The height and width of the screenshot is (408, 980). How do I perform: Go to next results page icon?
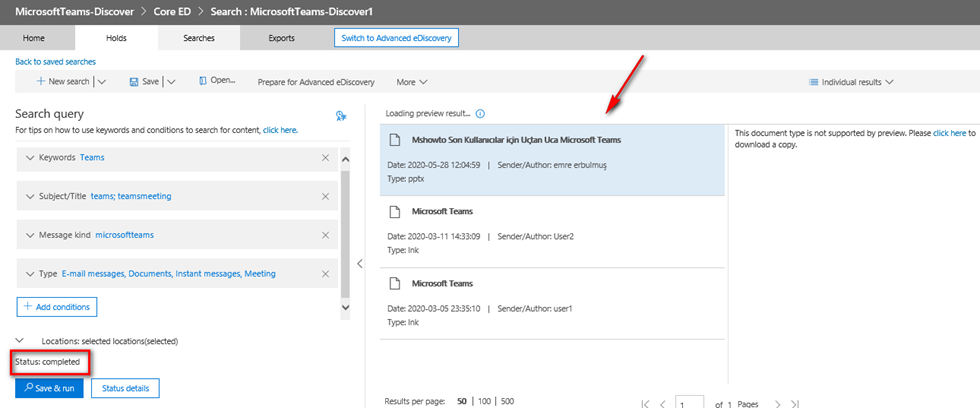pos(778,404)
